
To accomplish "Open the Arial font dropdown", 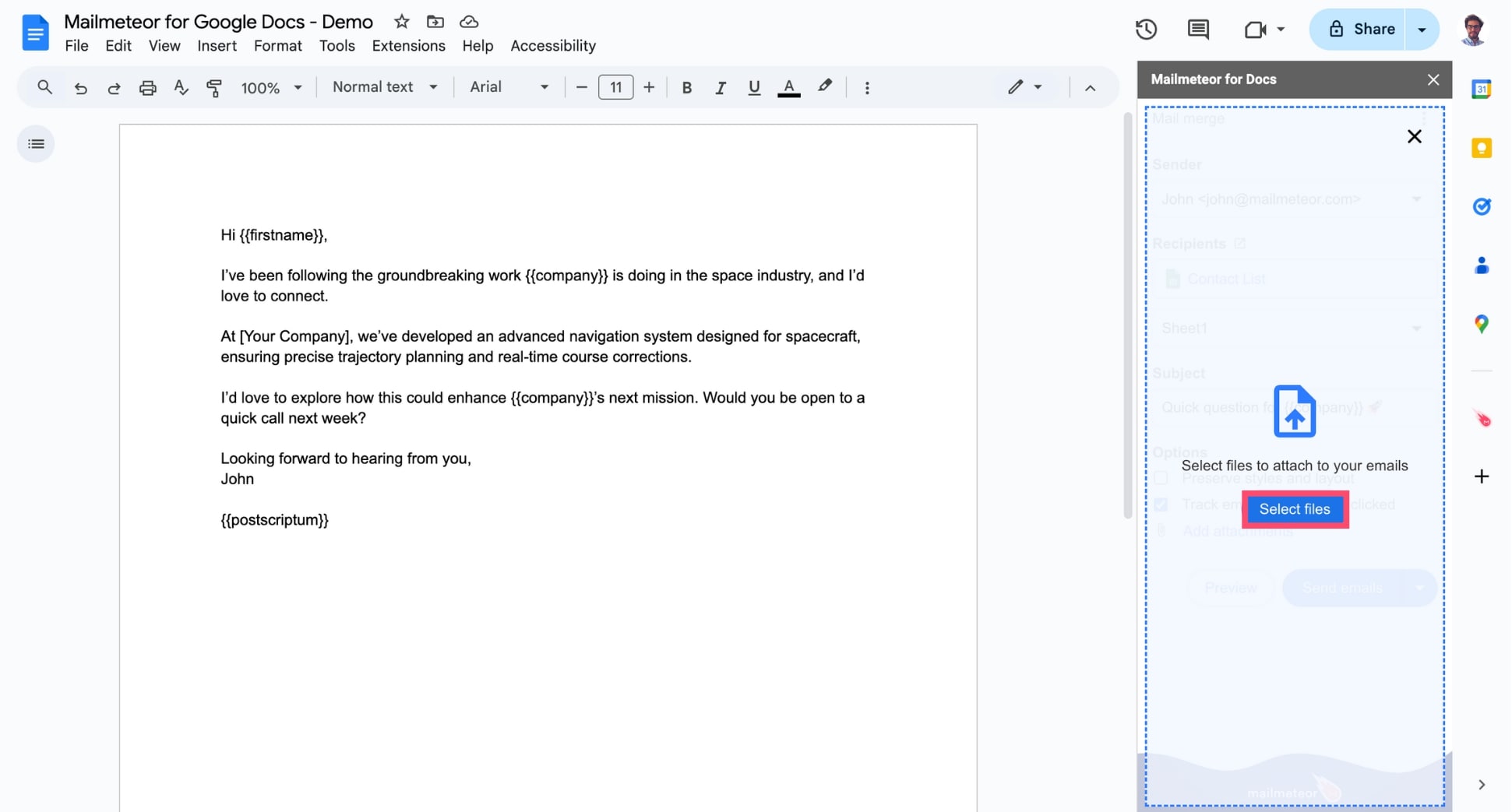I will click(x=509, y=87).
